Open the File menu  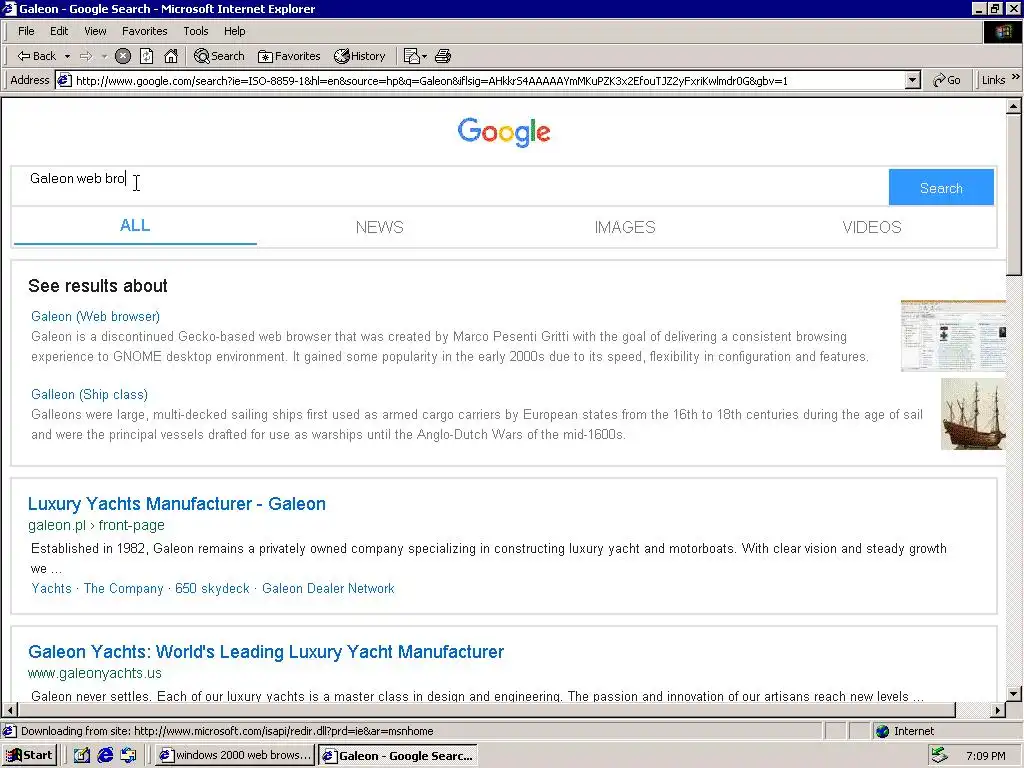click(x=26, y=31)
